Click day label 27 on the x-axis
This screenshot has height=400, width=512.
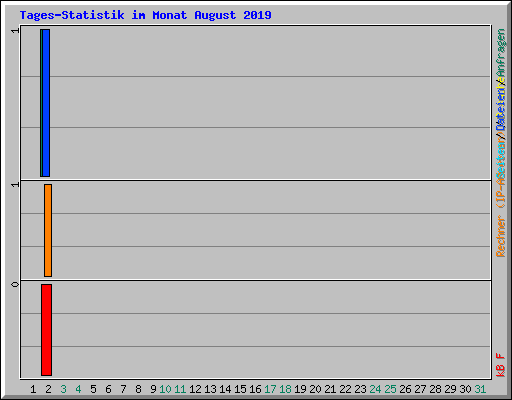point(420,389)
